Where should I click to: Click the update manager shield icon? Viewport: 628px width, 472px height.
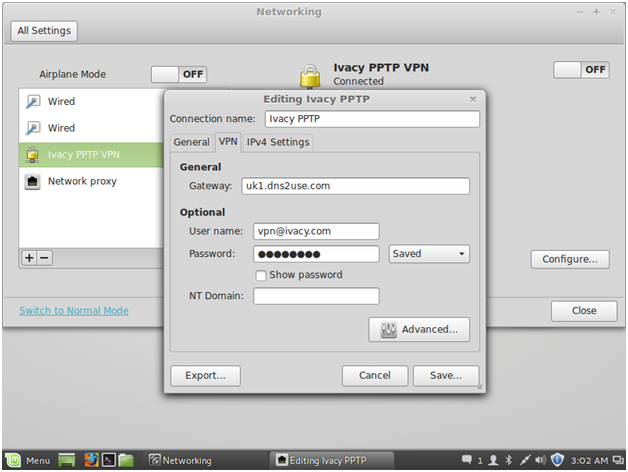click(x=557, y=460)
